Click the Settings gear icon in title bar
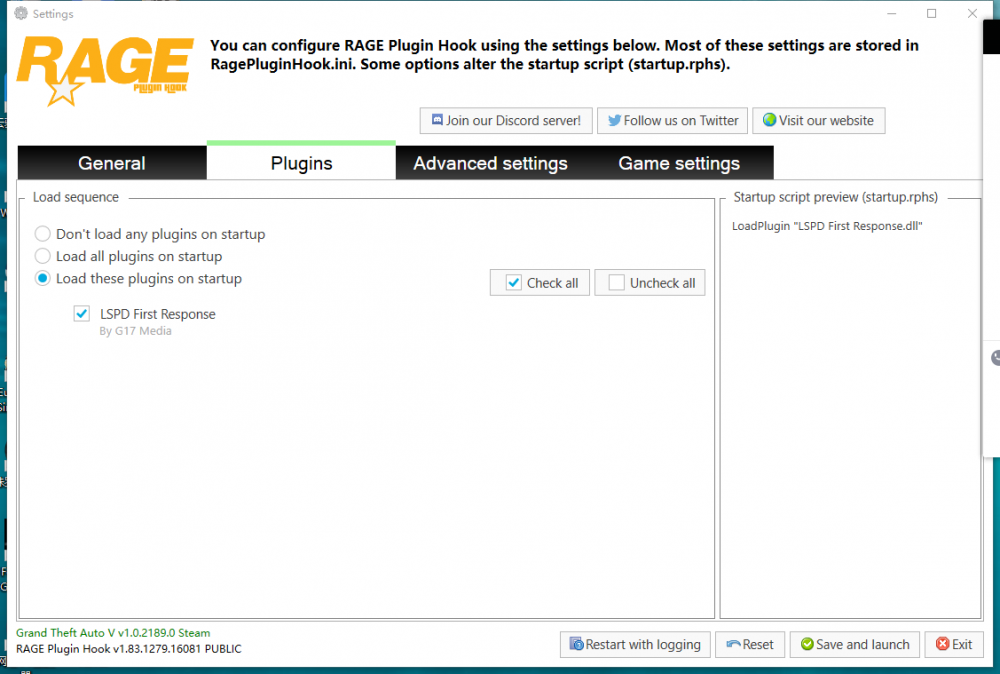The image size is (1000, 674). pyautogui.click(x=20, y=14)
